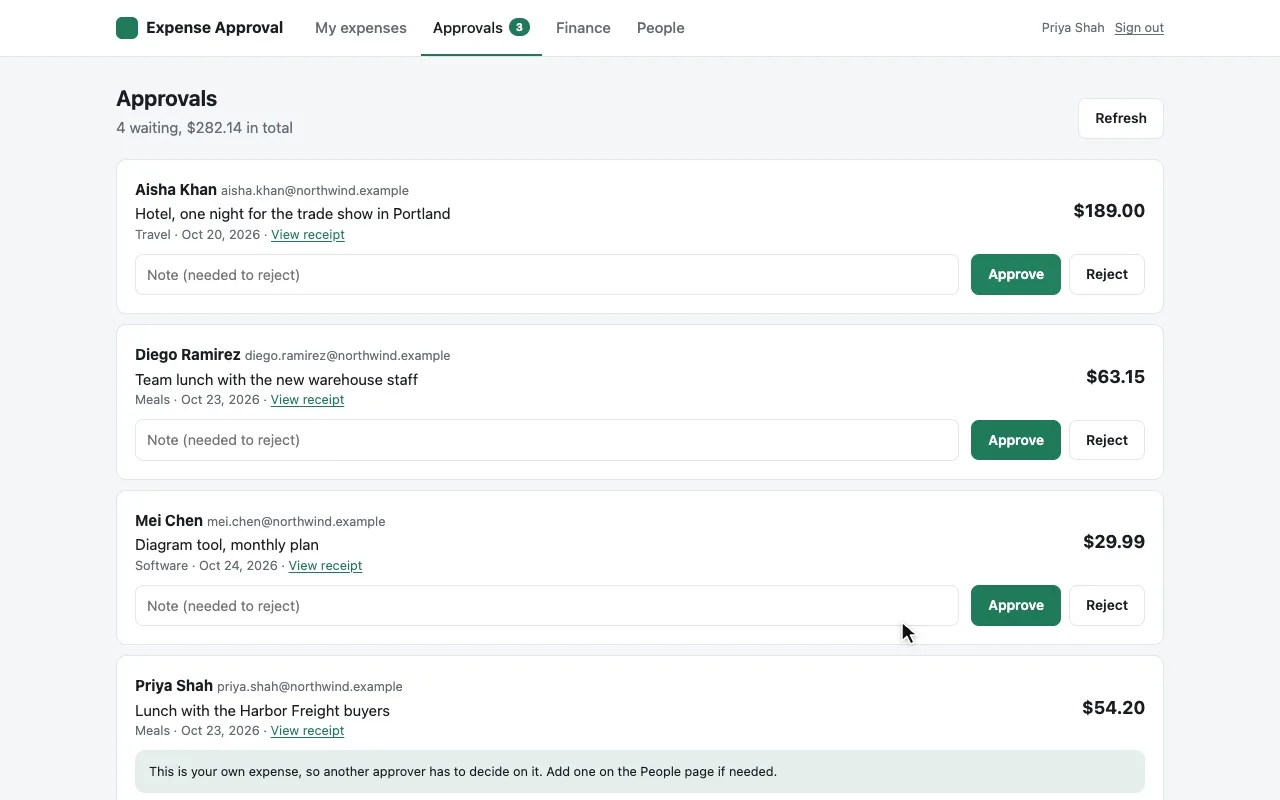Image resolution: width=1280 pixels, height=800 pixels.
Task: Reject Mei Chen's diagram tool expense
Action: 1107,605
